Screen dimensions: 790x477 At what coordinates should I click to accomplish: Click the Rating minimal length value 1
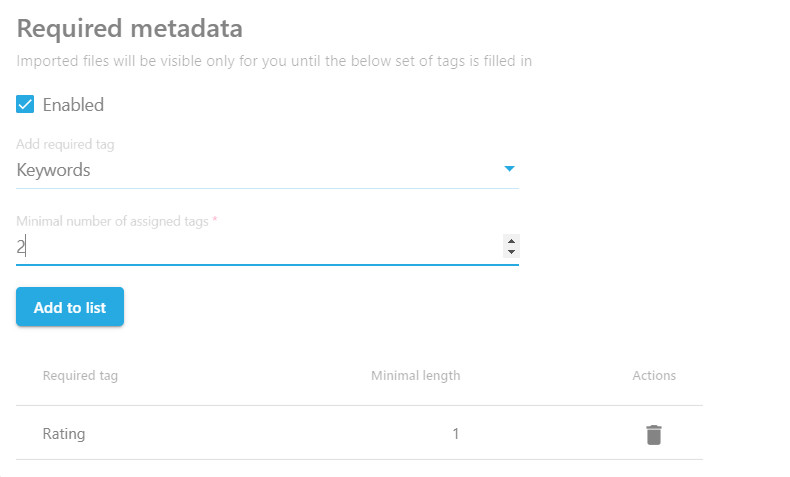coord(455,434)
